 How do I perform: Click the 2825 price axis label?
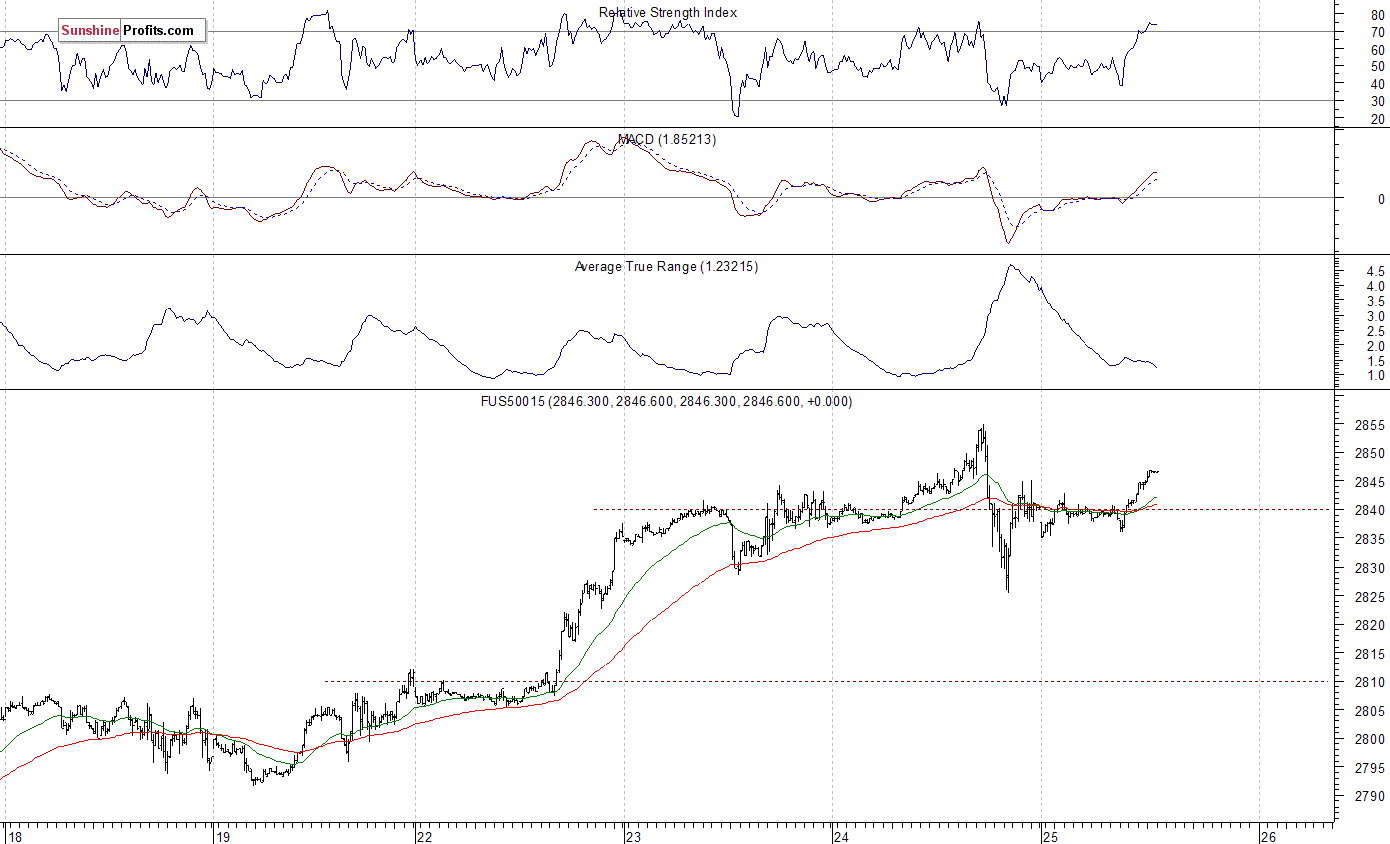coord(1369,597)
